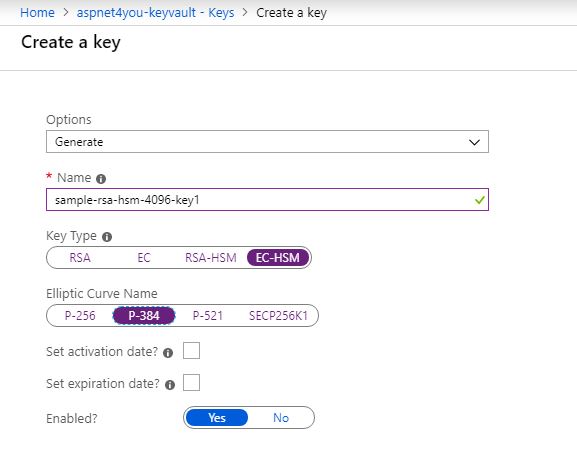The image size is (577, 464).
Task: Open aspnet4you-keyvault - Keys breadcrumb link
Action: pos(155,13)
